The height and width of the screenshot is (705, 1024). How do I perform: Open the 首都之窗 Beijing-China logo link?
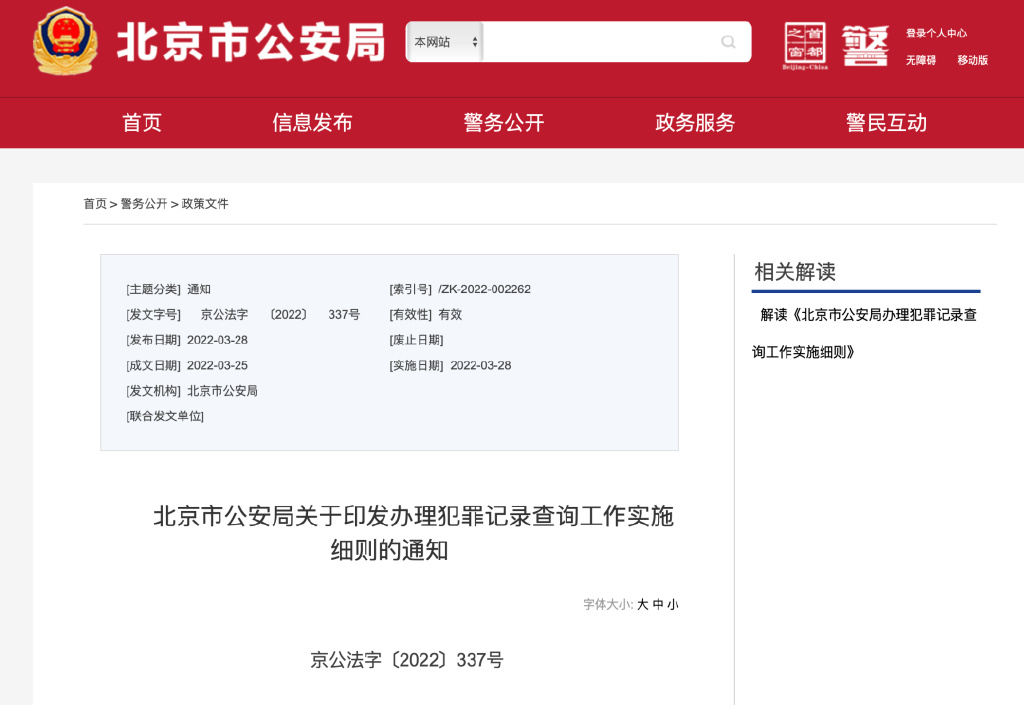coord(807,42)
